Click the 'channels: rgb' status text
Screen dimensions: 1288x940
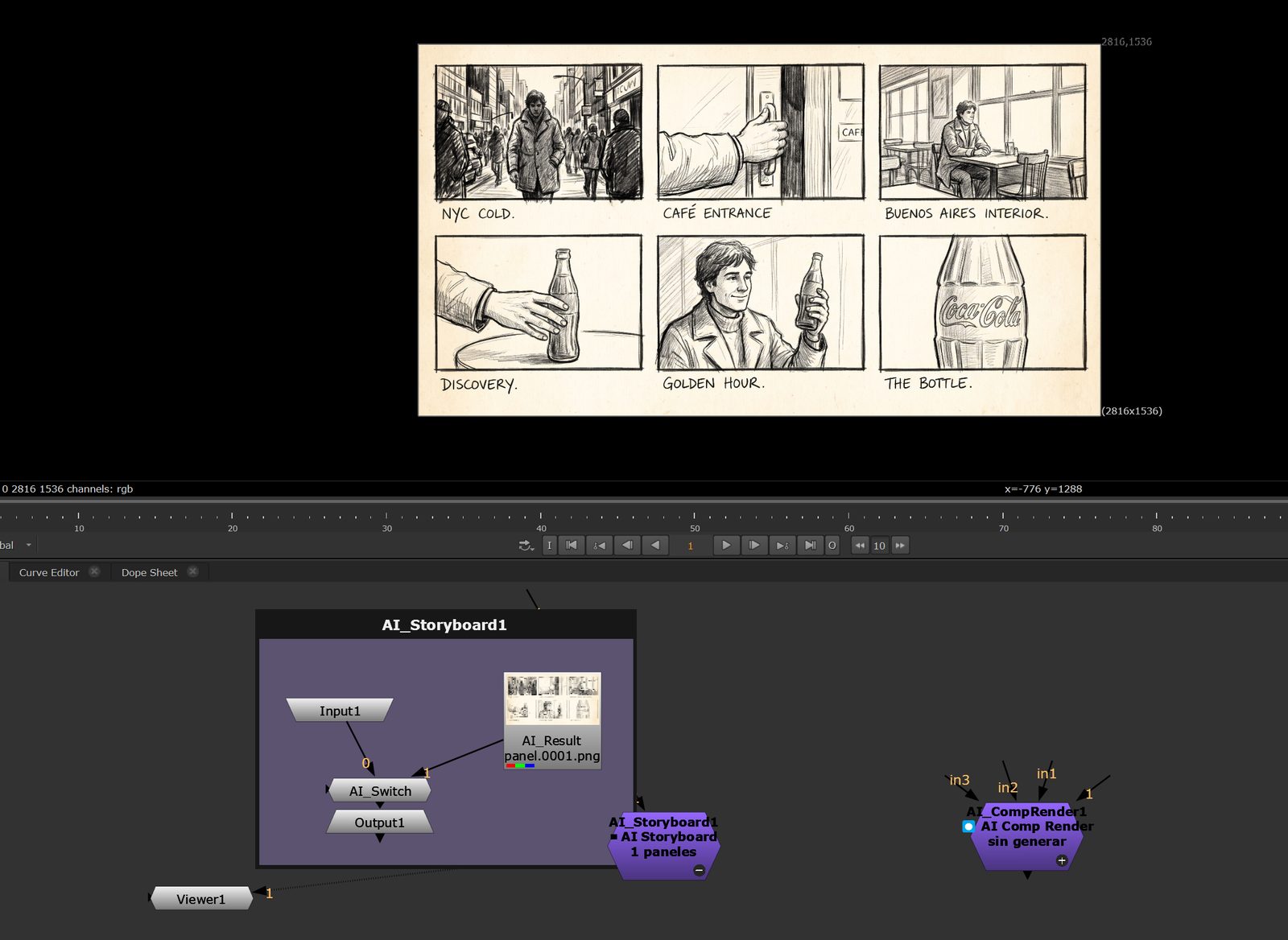101,489
